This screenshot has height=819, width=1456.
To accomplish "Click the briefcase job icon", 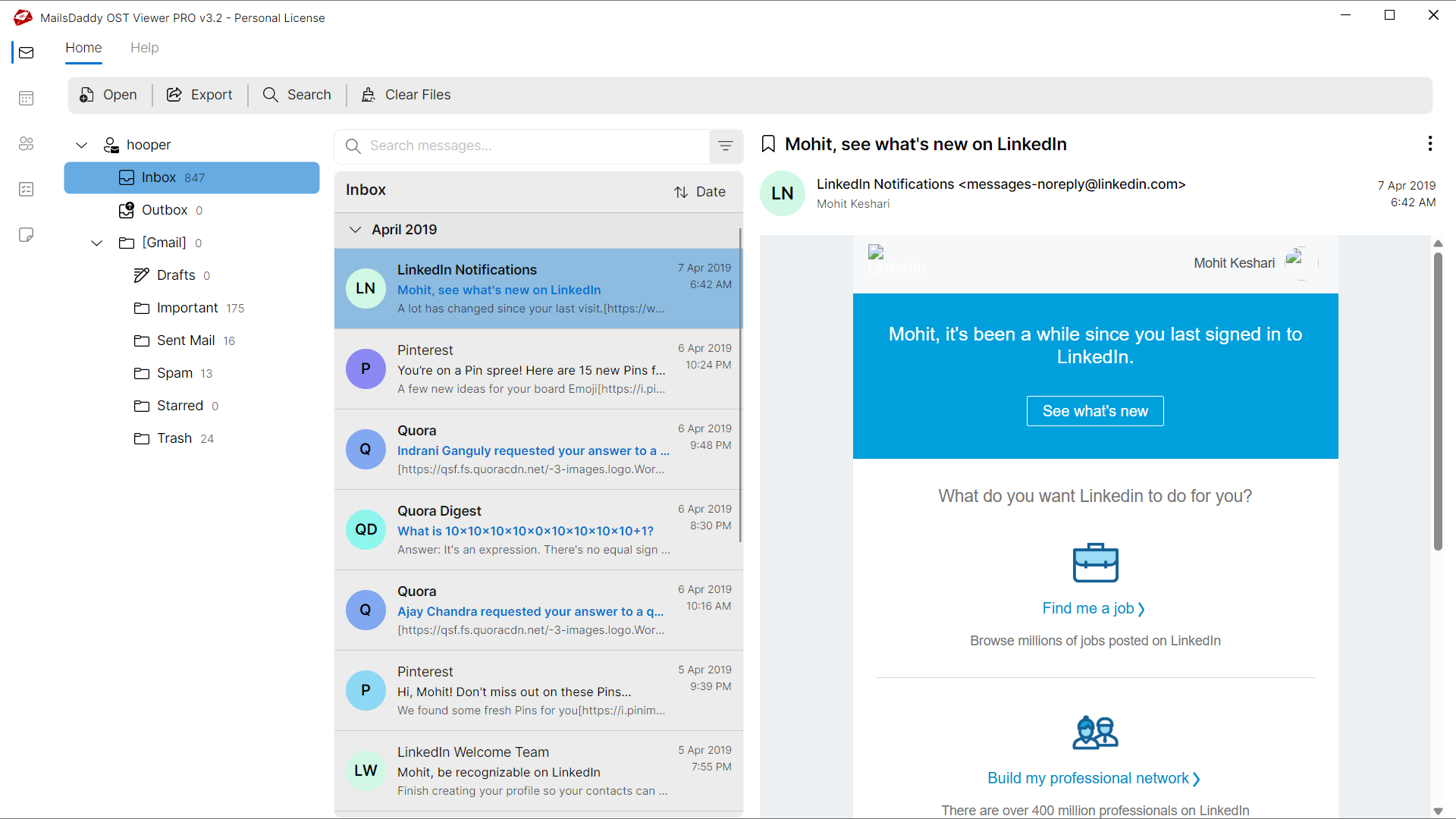I will [1095, 563].
